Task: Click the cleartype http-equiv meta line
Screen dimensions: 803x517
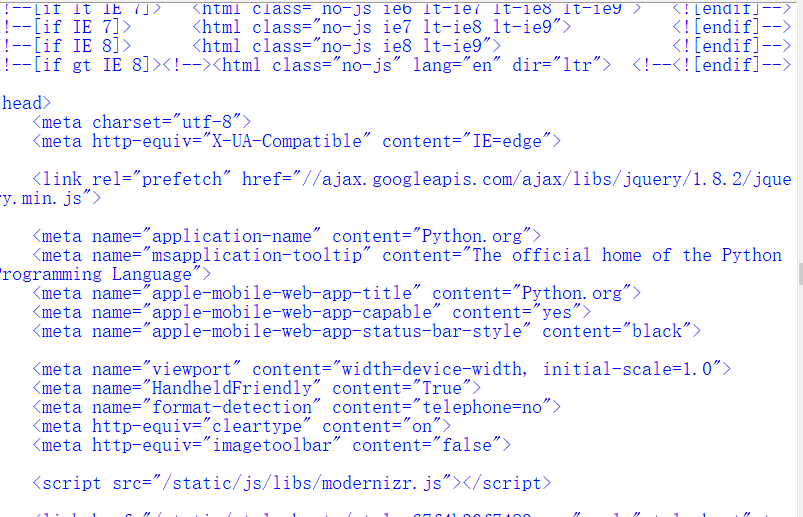Action: point(242,426)
